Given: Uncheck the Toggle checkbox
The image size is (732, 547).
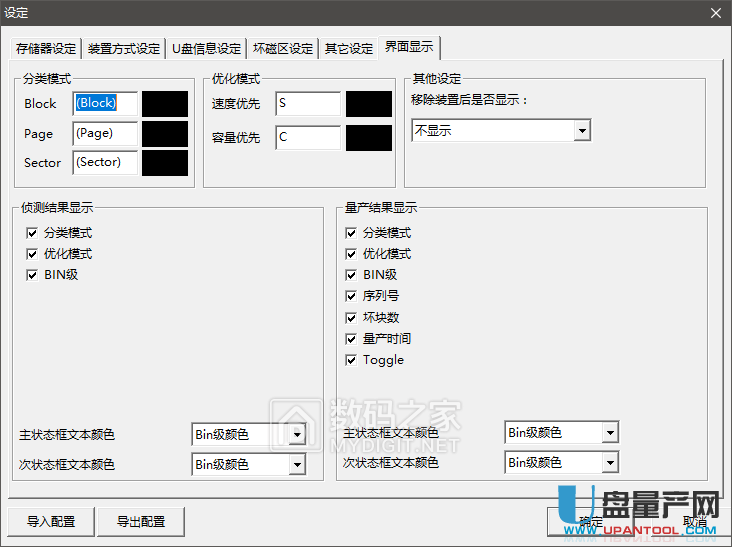Looking at the screenshot, I should pyautogui.click(x=351, y=360).
